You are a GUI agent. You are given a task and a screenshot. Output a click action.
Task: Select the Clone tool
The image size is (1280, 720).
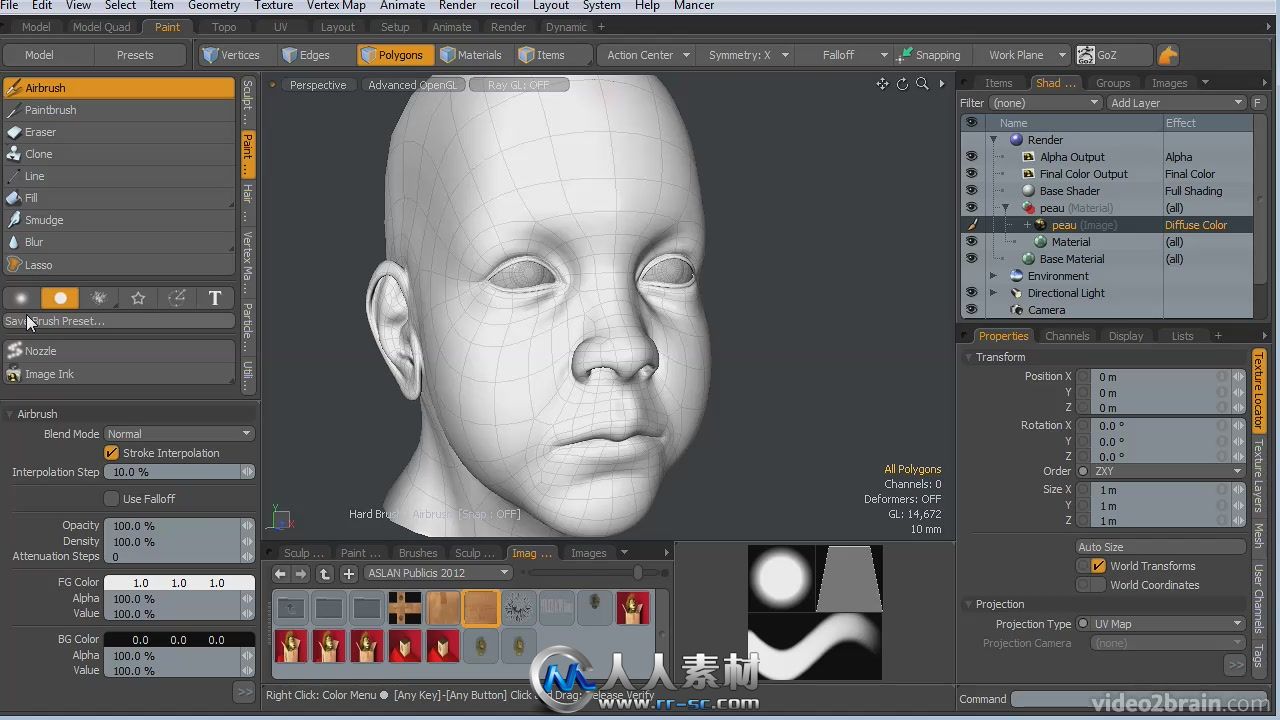[x=119, y=154]
